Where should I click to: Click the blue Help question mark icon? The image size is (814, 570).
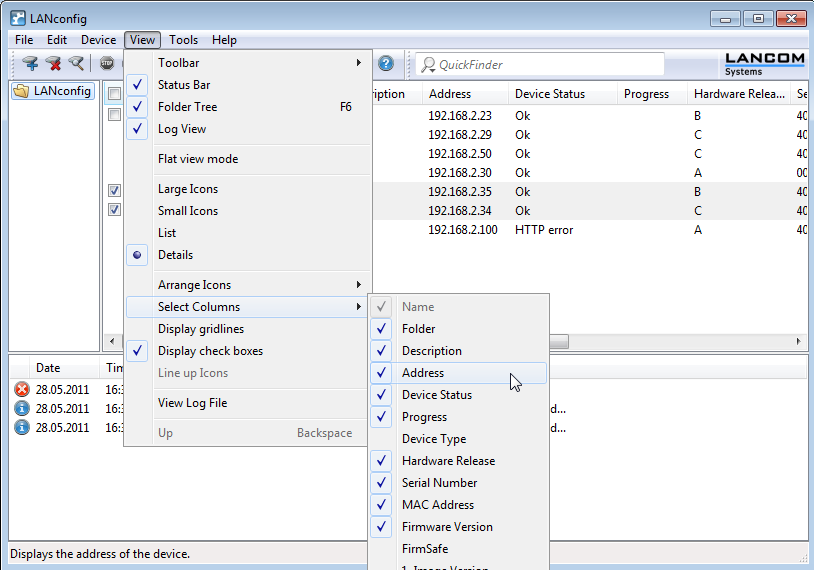coord(386,64)
